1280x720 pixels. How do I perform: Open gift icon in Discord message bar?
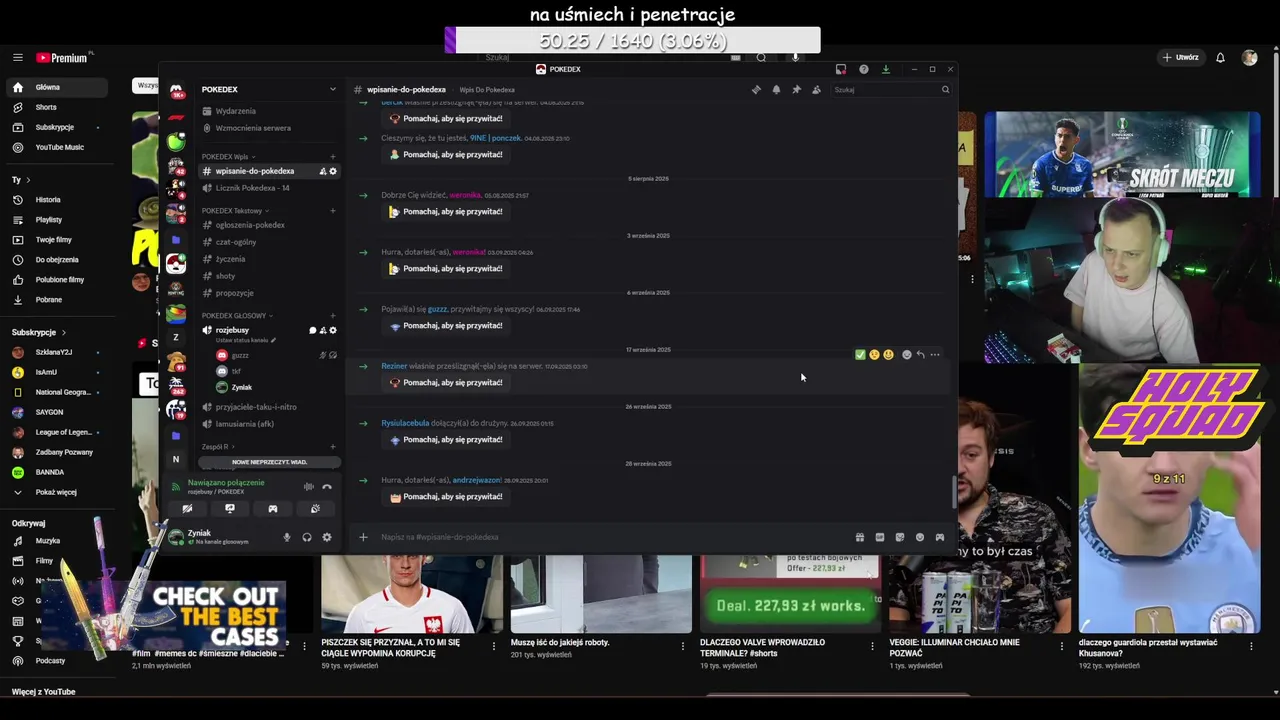click(860, 537)
